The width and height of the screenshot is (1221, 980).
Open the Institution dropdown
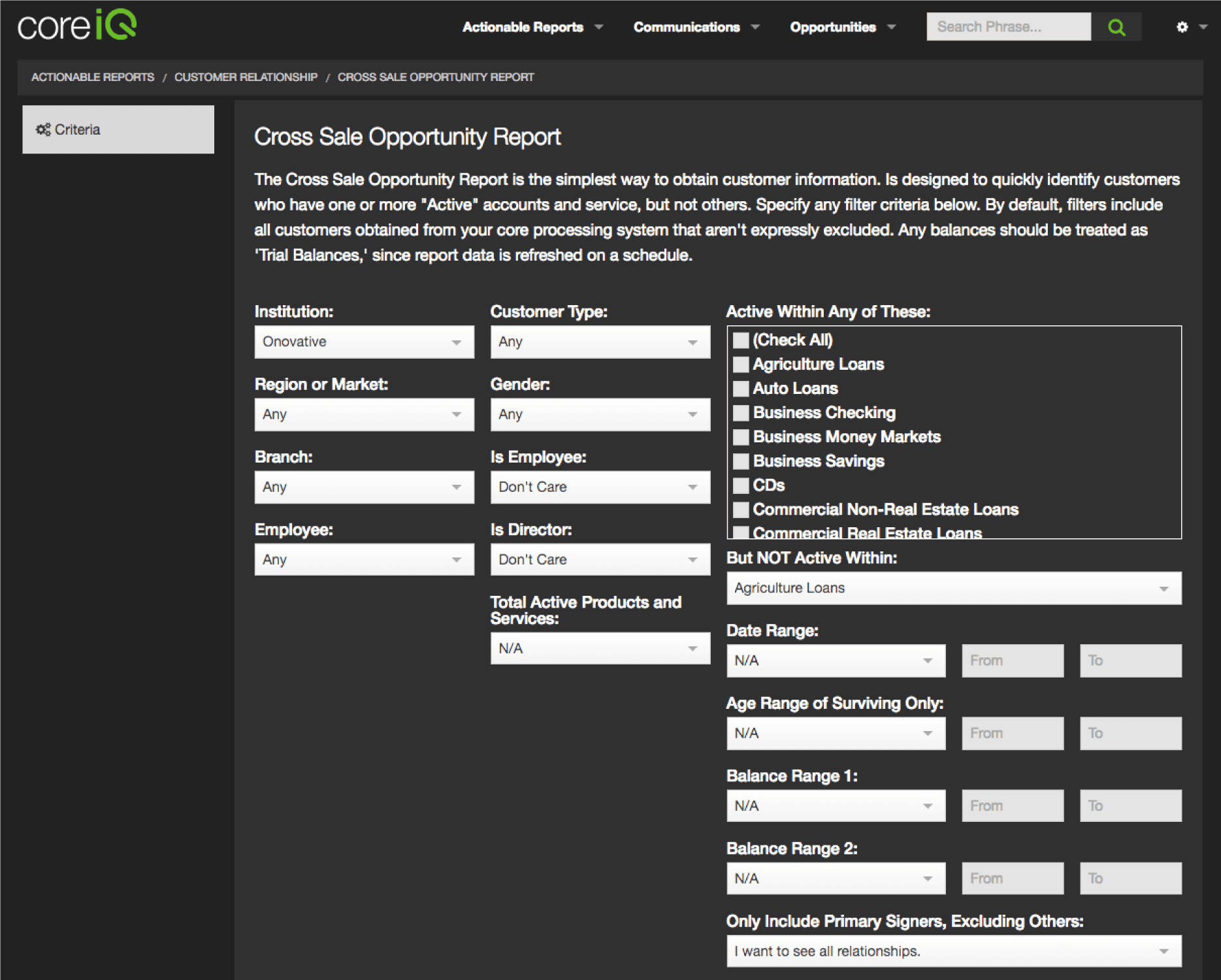click(364, 342)
